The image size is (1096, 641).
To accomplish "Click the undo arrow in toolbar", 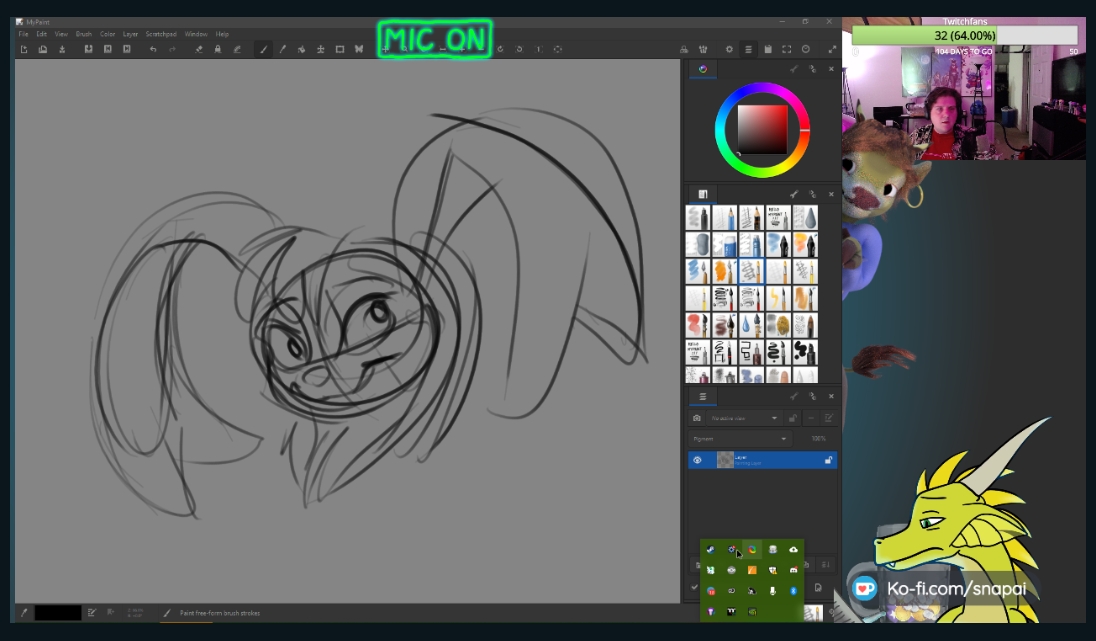I will click(x=153, y=49).
